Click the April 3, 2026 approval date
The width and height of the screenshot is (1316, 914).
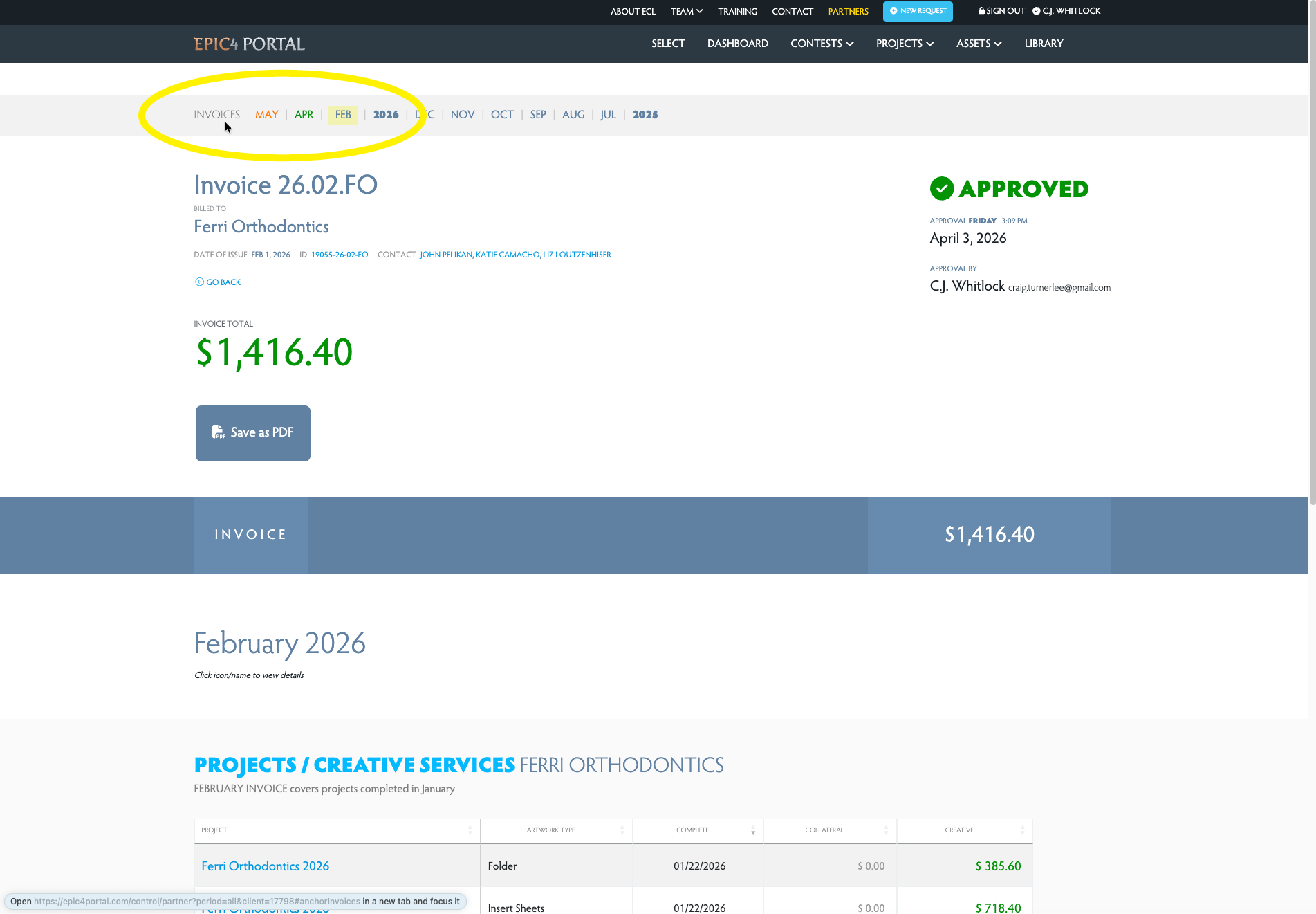tap(968, 238)
